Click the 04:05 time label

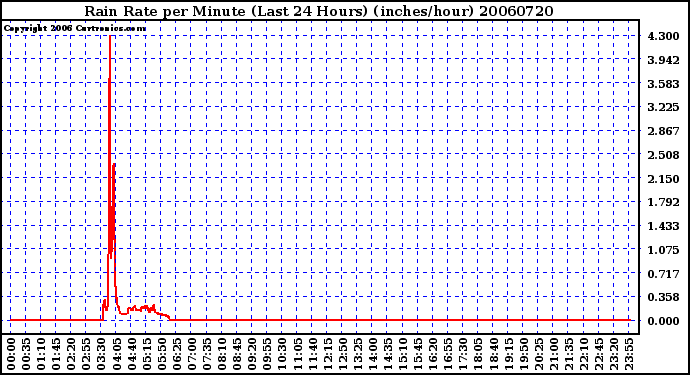[116, 354]
